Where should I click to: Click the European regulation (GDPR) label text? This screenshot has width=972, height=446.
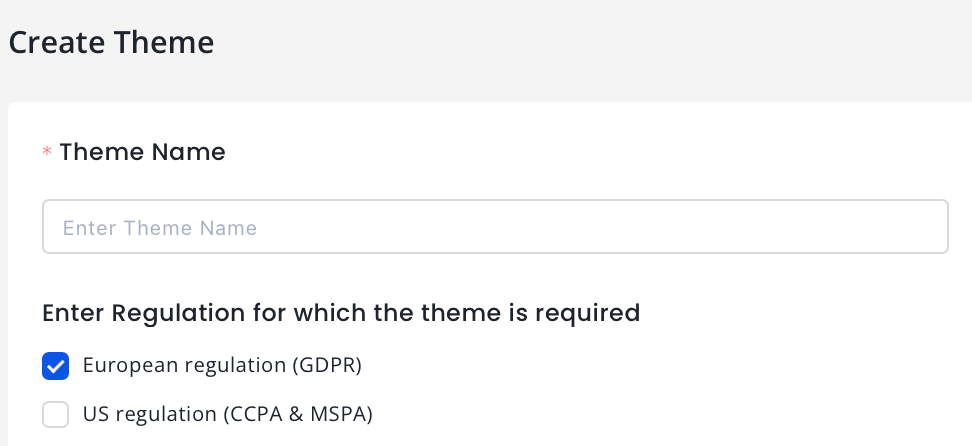tap(222, 366)
